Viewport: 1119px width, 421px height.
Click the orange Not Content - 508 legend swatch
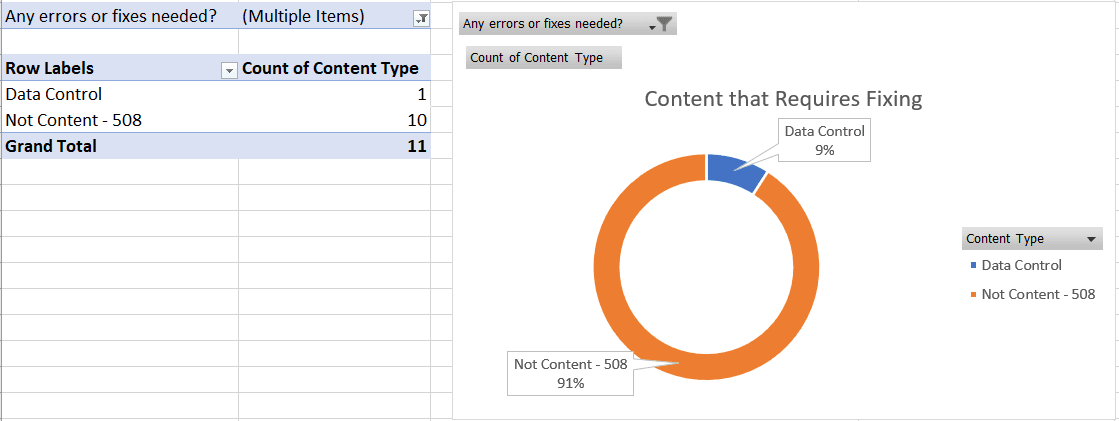coord(974,295)
